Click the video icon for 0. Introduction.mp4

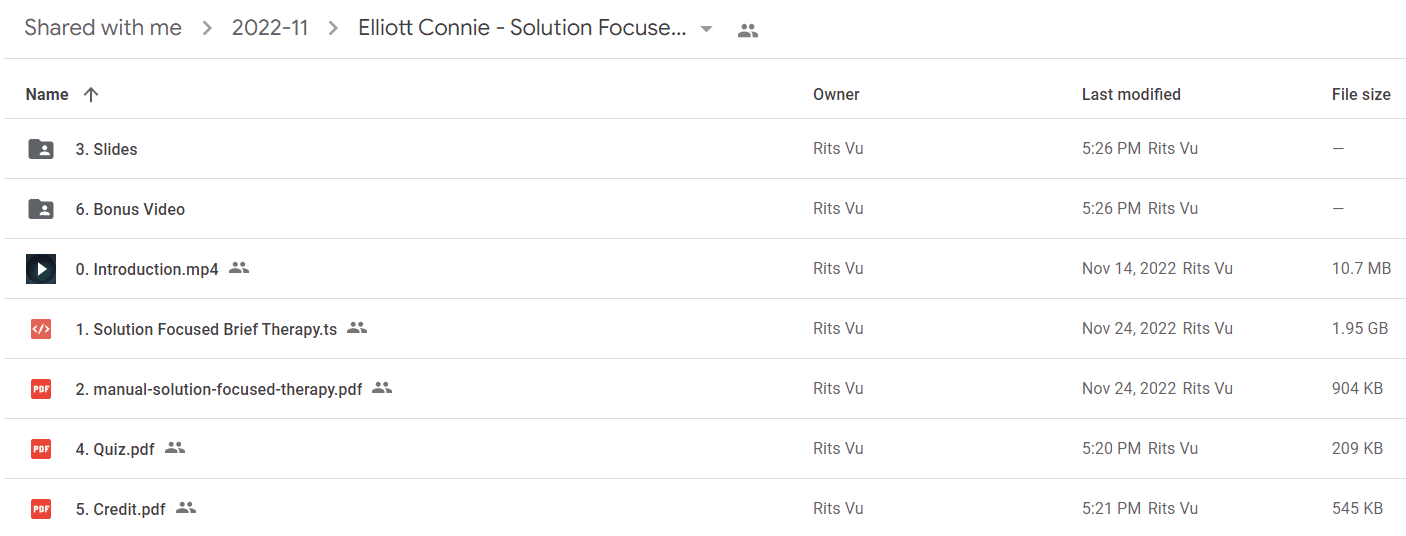pyautogui.click(x=41, y=269)
